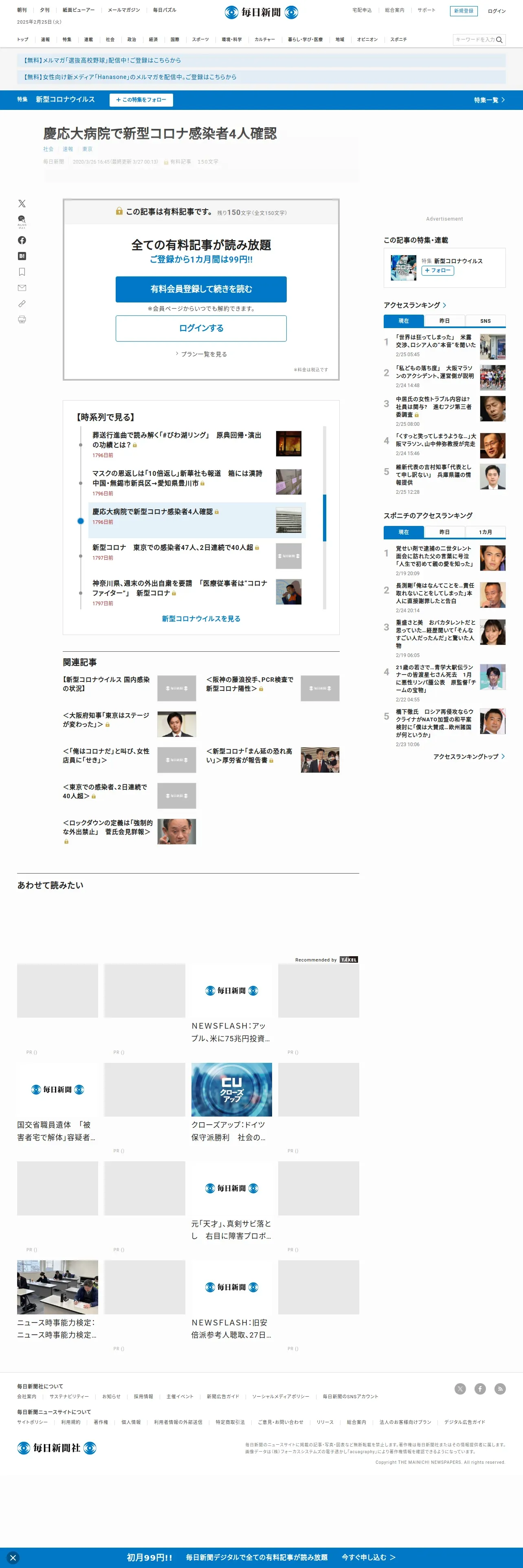Viewport: 523px width, 1568px height.
Task: Select SNS tab in access ranking
Action: coord(485,321)
